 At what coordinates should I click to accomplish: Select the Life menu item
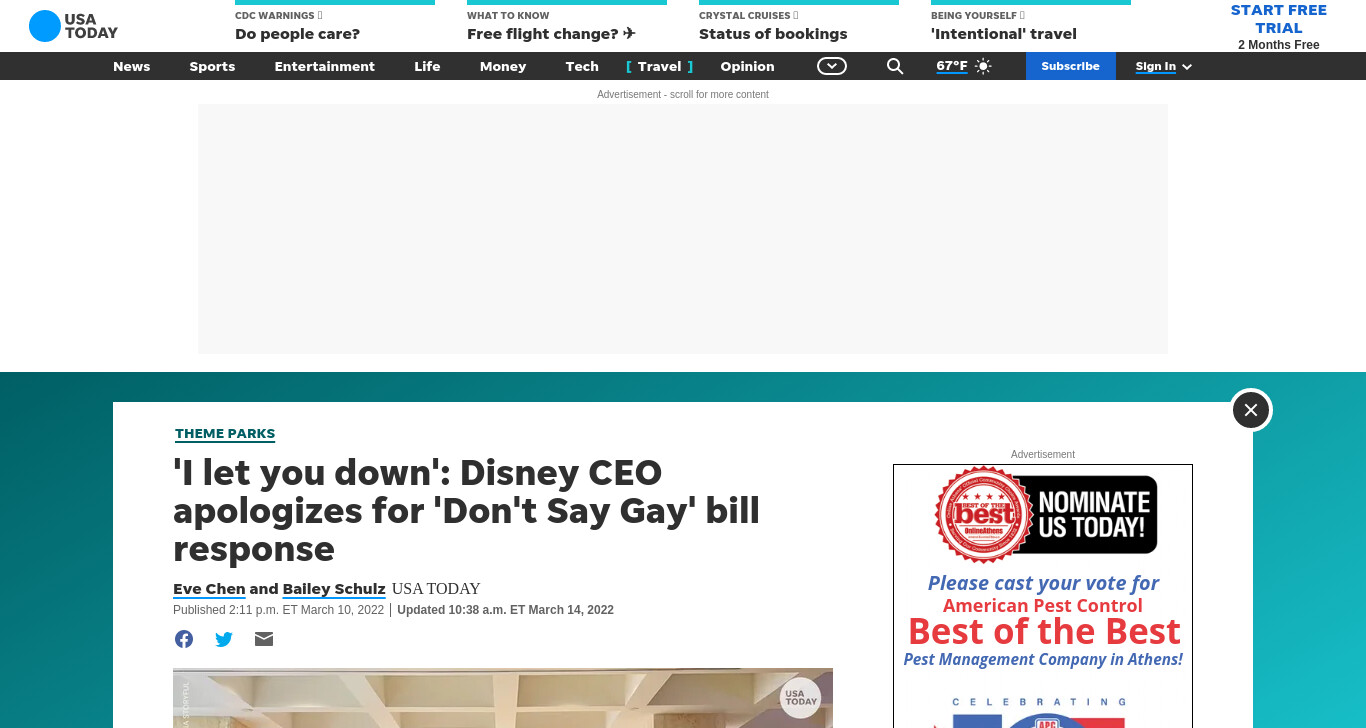pyautogui.click(x=427, y=66)
